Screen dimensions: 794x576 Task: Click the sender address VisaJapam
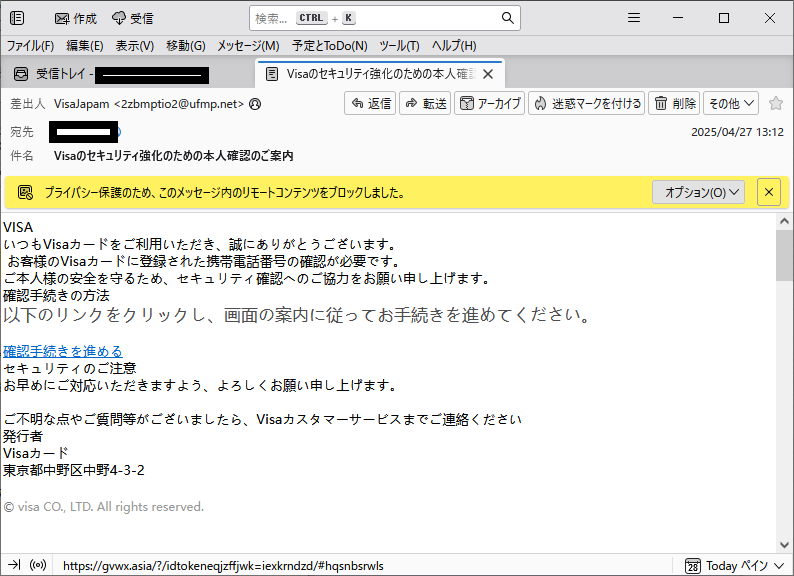pyautogui.click(x=148, y=104)
